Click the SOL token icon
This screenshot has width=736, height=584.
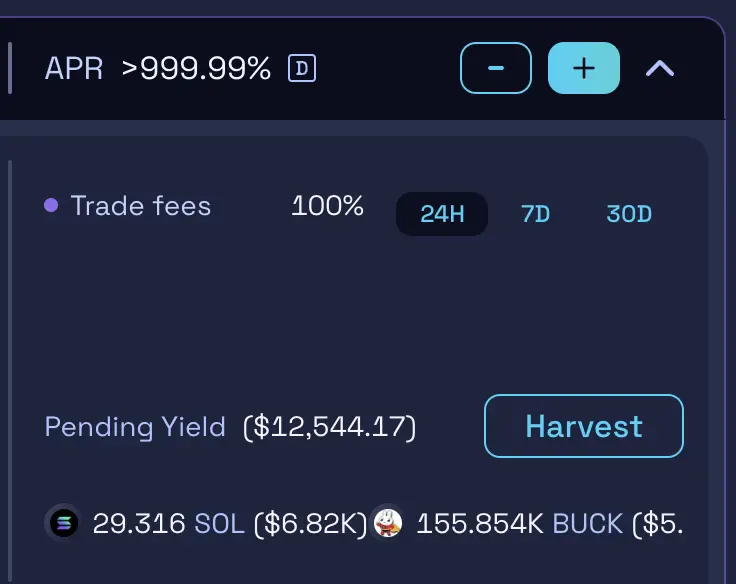click(62, 522)
